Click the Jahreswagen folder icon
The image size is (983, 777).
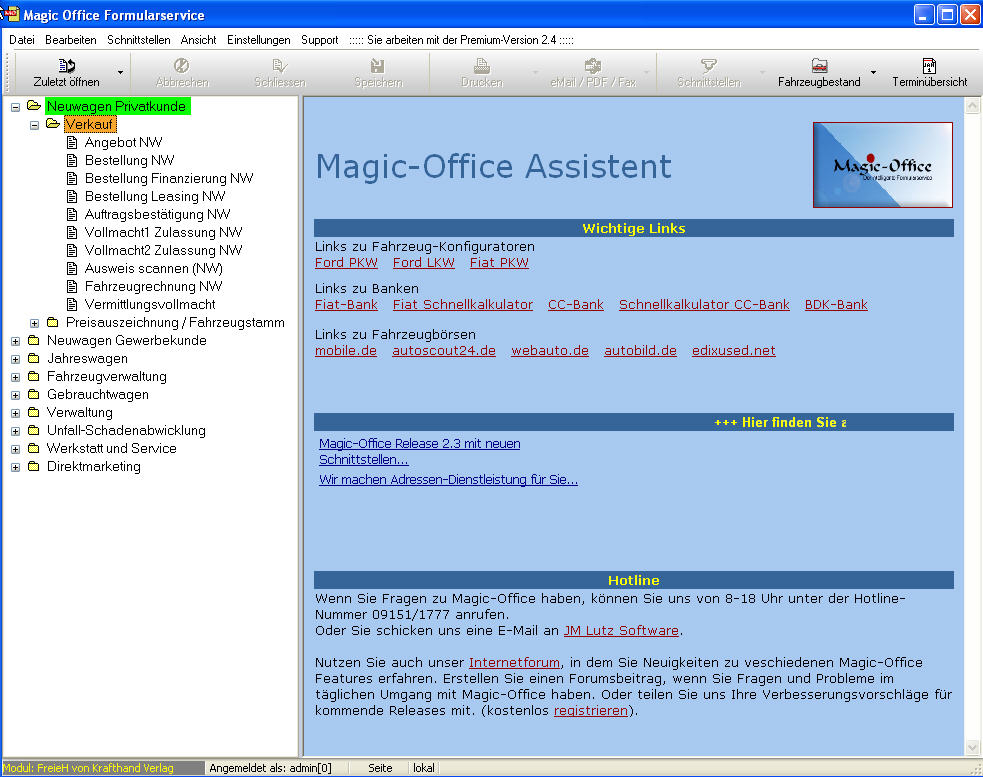[x=34, y=358]
